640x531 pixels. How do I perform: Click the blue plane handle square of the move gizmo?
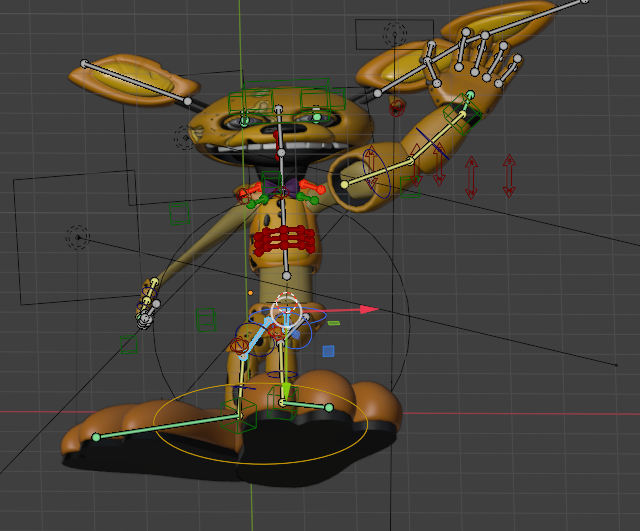point(328,351)
